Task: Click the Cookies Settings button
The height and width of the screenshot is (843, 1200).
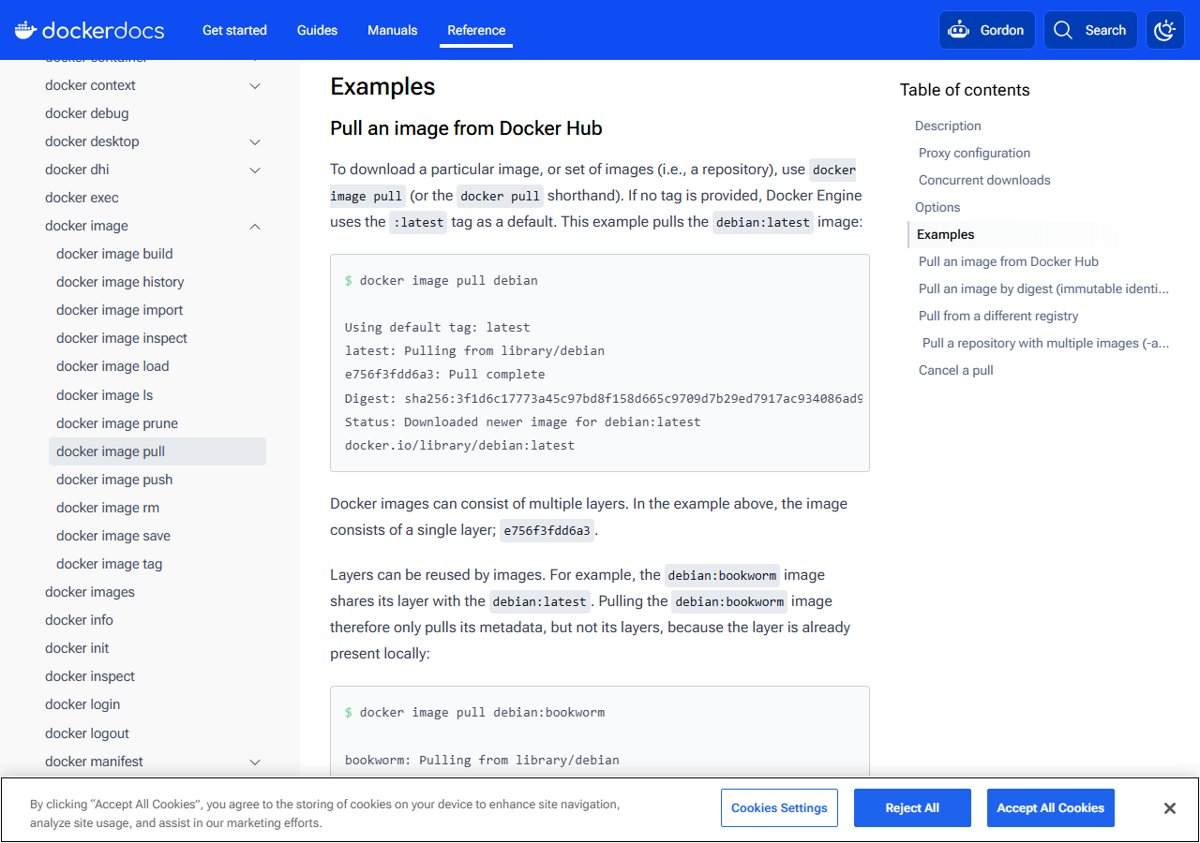Action: (x=779, y=808)
